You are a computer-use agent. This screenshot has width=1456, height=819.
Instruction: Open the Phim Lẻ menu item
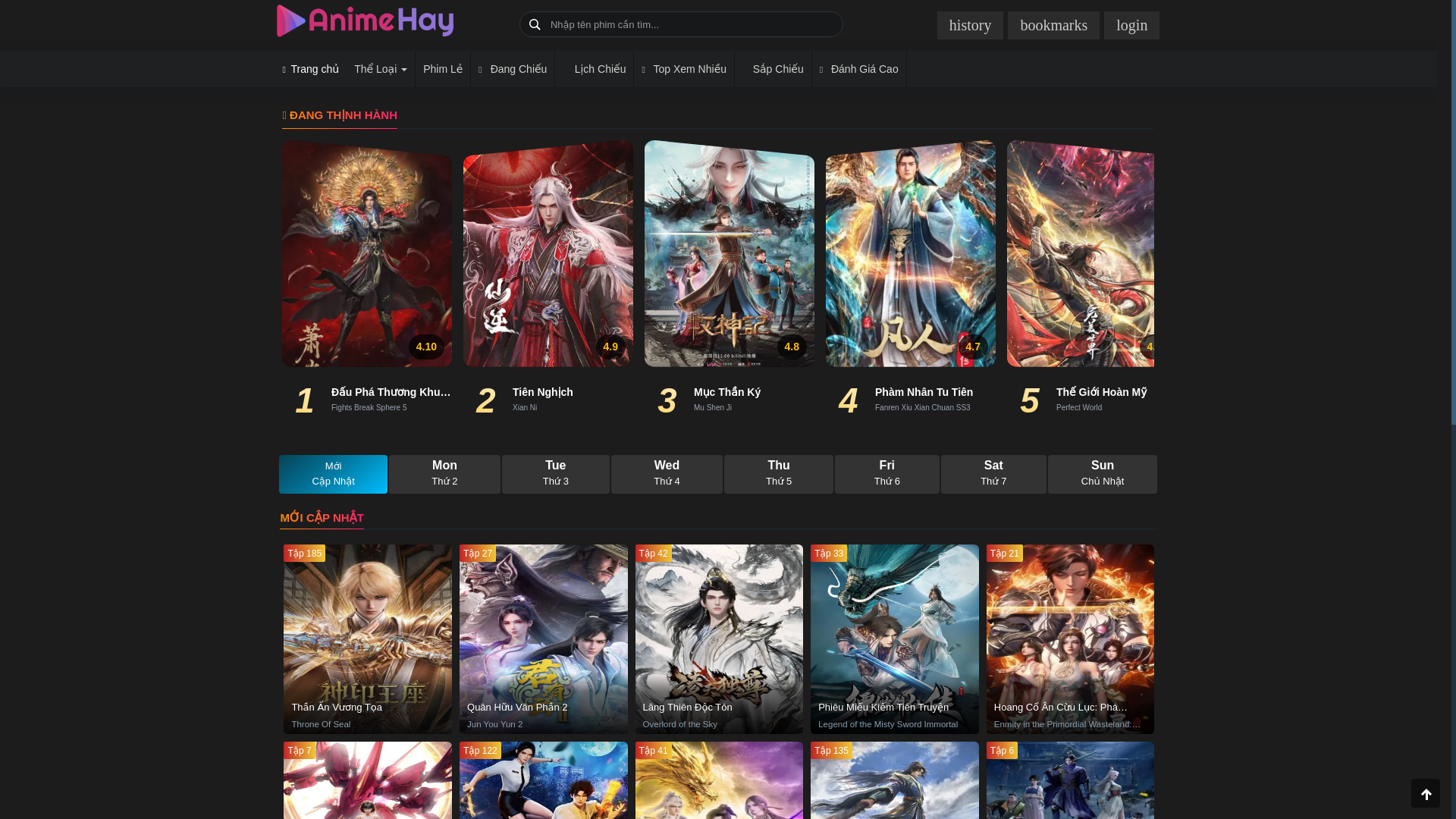pyautogui.click(x=443, y=69)
